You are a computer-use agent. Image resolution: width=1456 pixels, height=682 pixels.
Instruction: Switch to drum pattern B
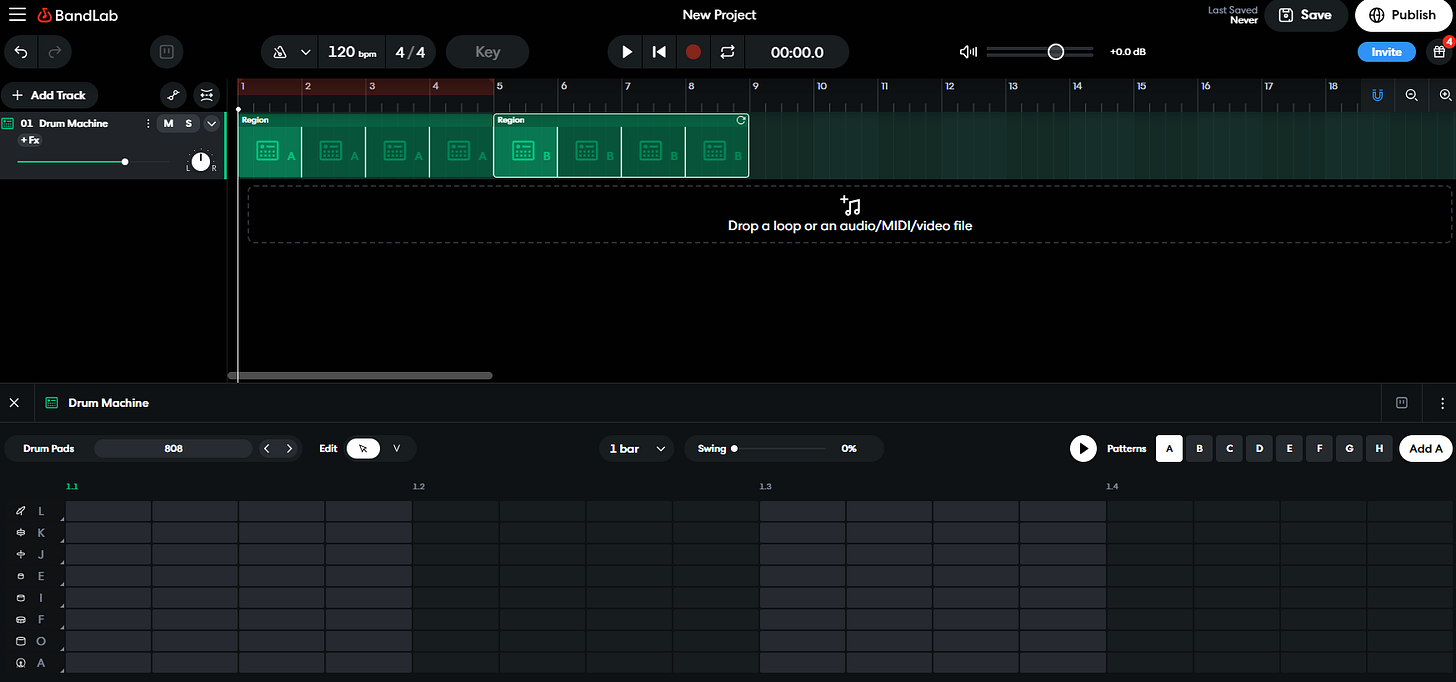pyautogui.click(x=1199, y=448)
